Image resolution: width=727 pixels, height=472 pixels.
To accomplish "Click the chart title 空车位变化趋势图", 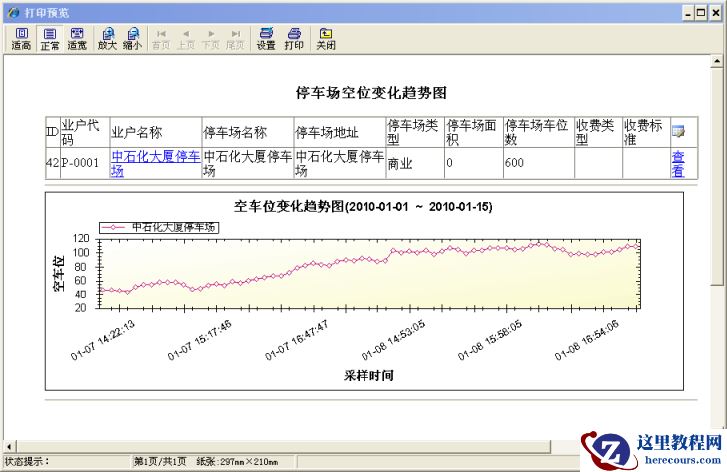I will pos(363,206).
